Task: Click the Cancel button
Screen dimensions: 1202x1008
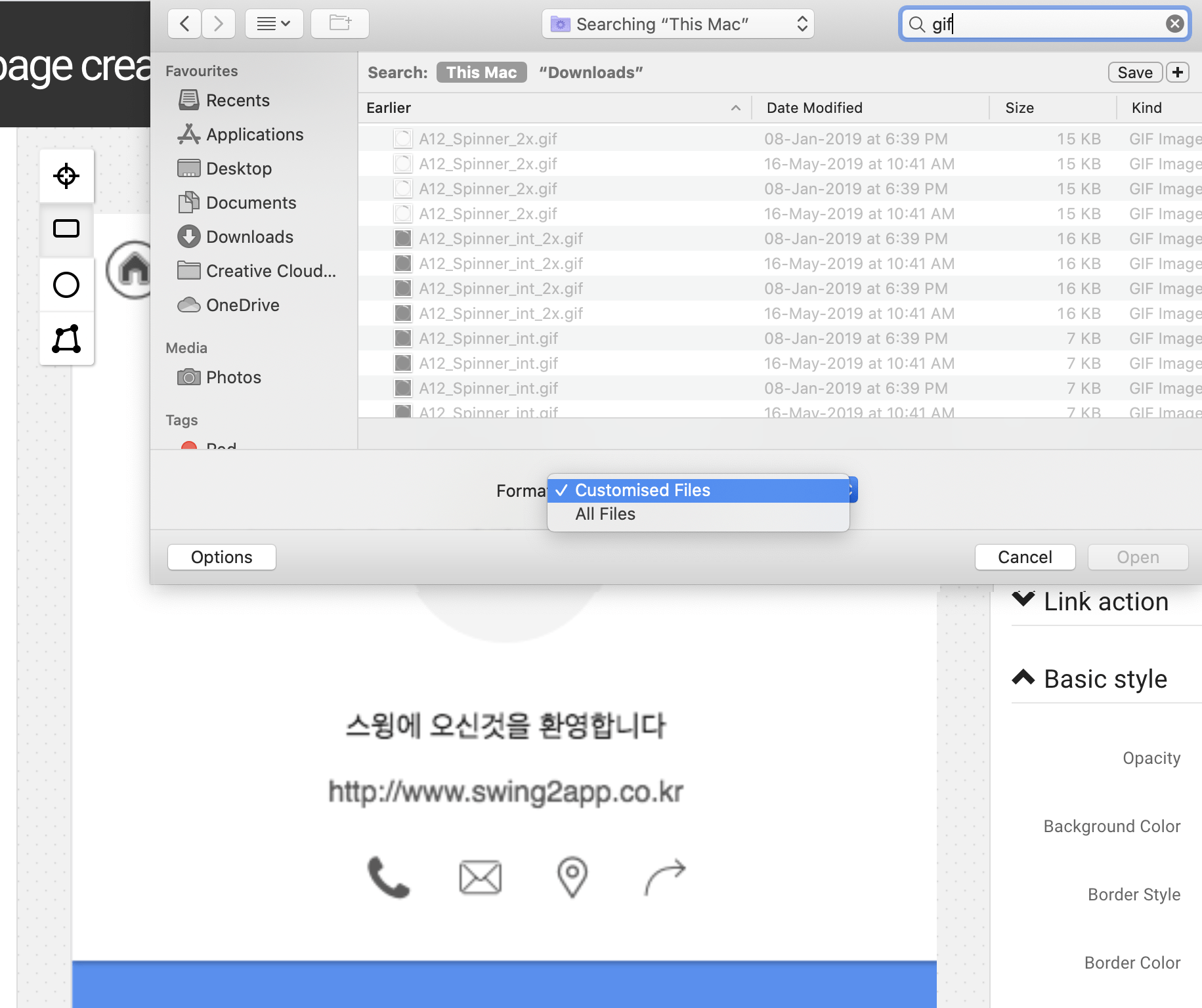Action: click(1024, 557)
